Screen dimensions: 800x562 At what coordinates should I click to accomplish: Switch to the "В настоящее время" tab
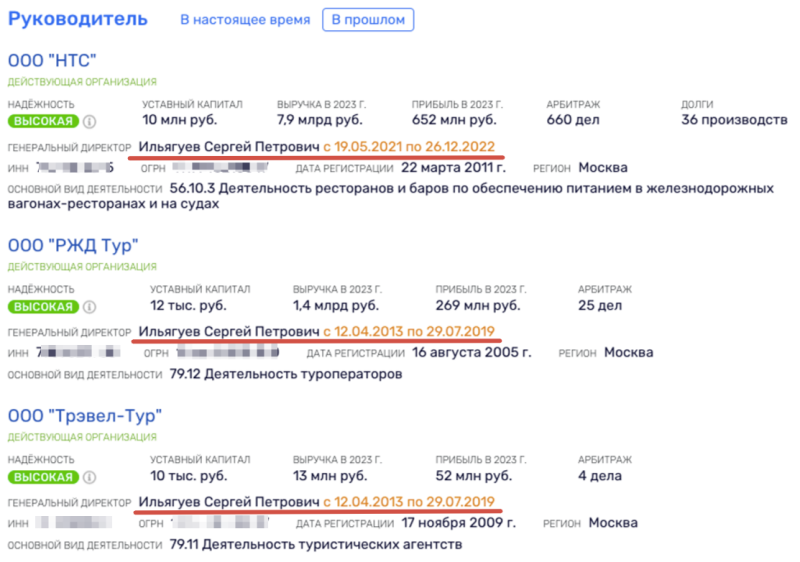coord(245,20)
